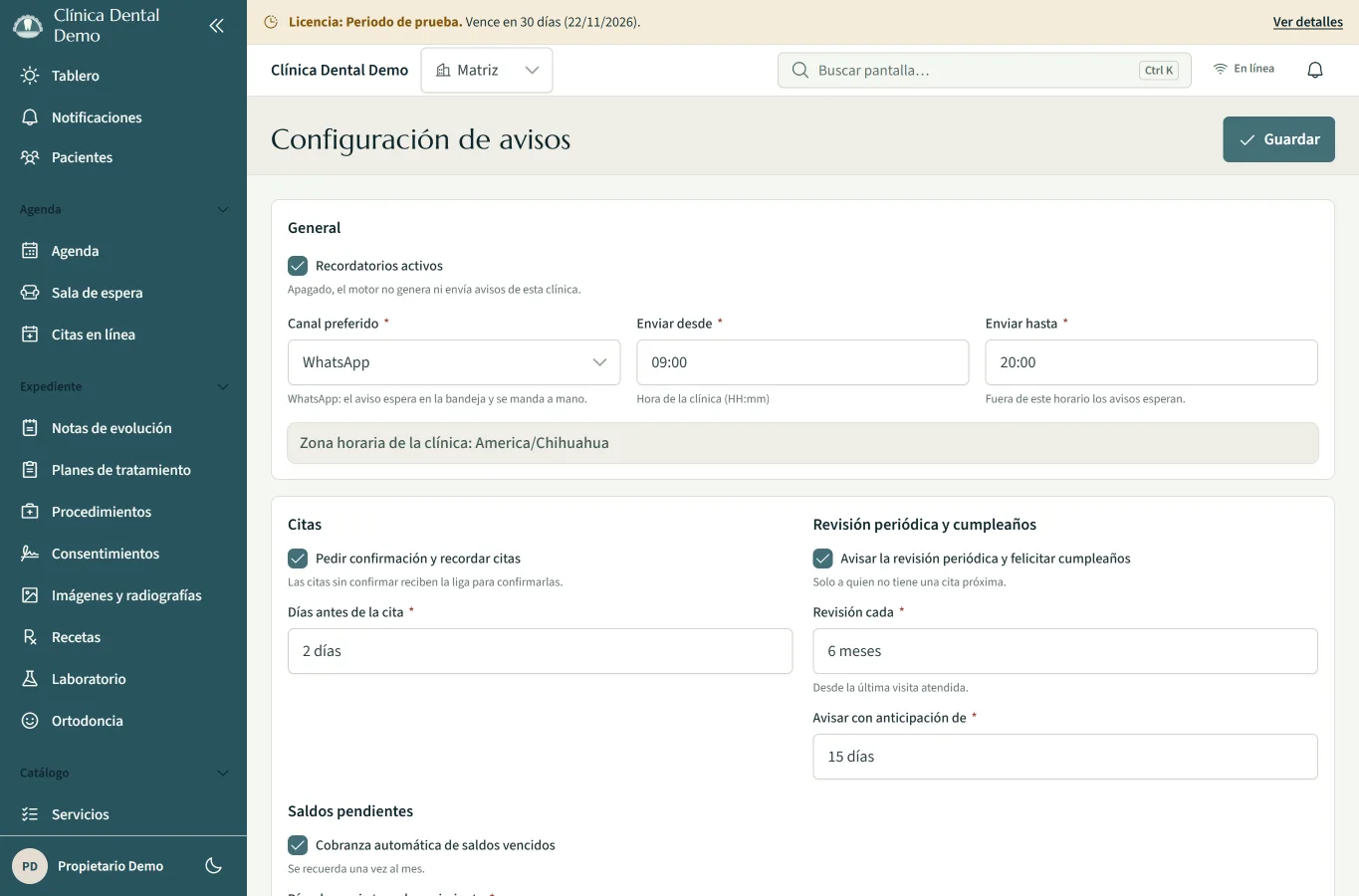Open the Canal preferido WhatsApp dropdown

pyautogui.click(x=454, y=362)
